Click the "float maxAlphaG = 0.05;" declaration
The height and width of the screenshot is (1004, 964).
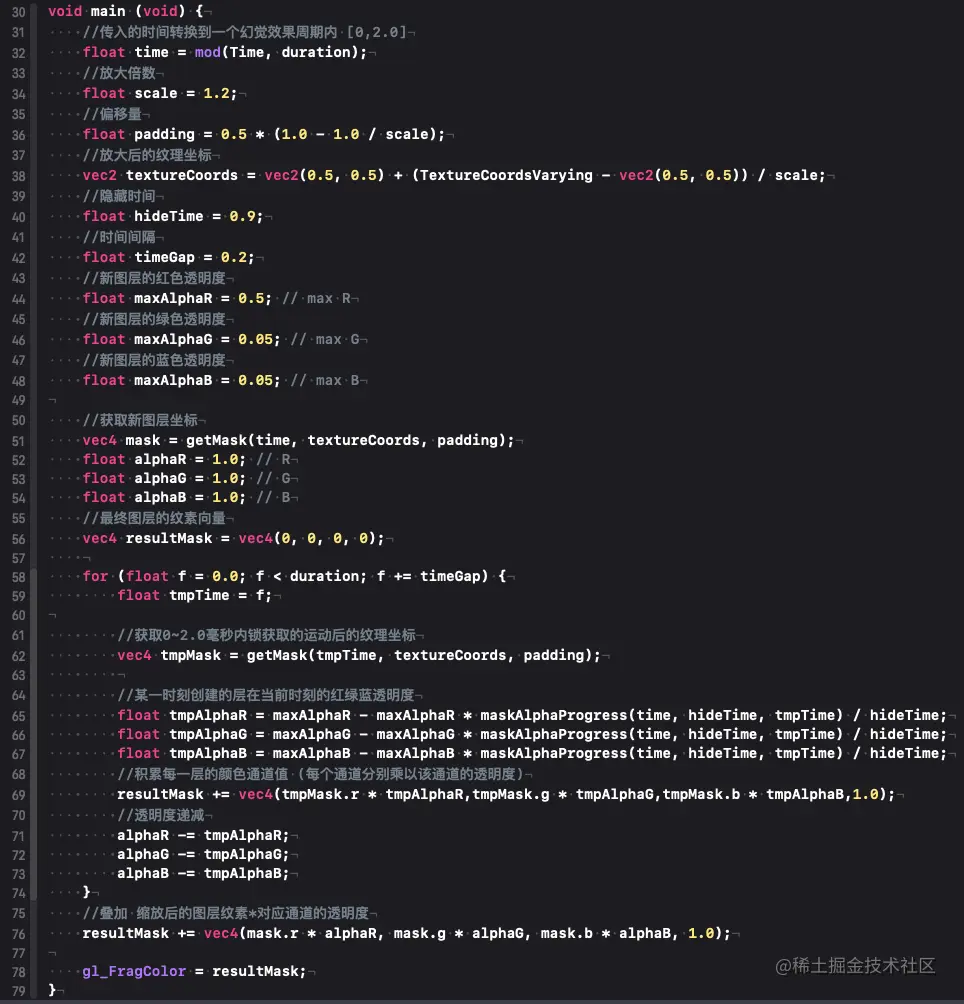coord(181,339)
